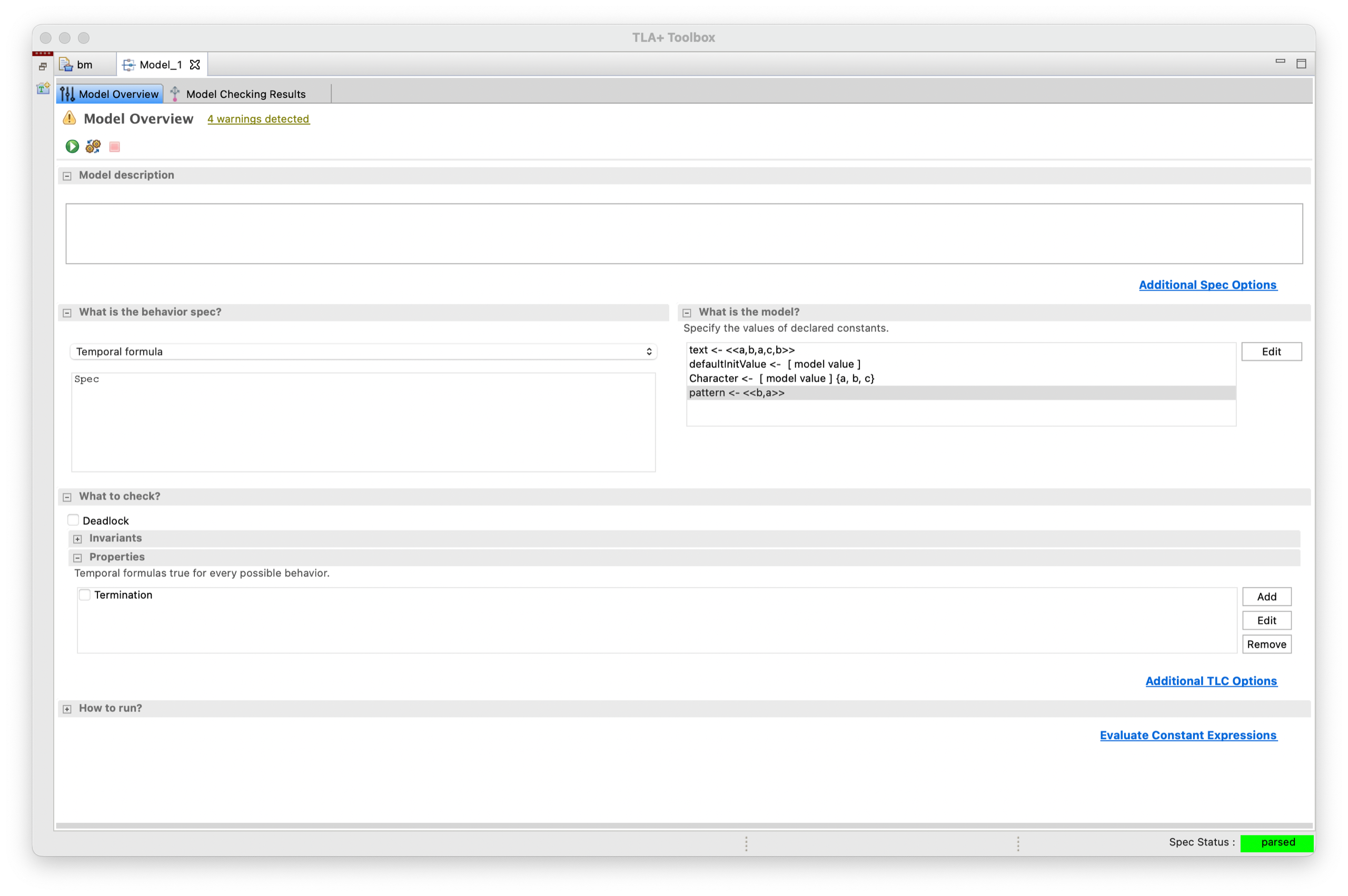Click Edit button for properties
Image resolution: width=1348 pixels, height=896 pixels.
(x=1266, y=620)
